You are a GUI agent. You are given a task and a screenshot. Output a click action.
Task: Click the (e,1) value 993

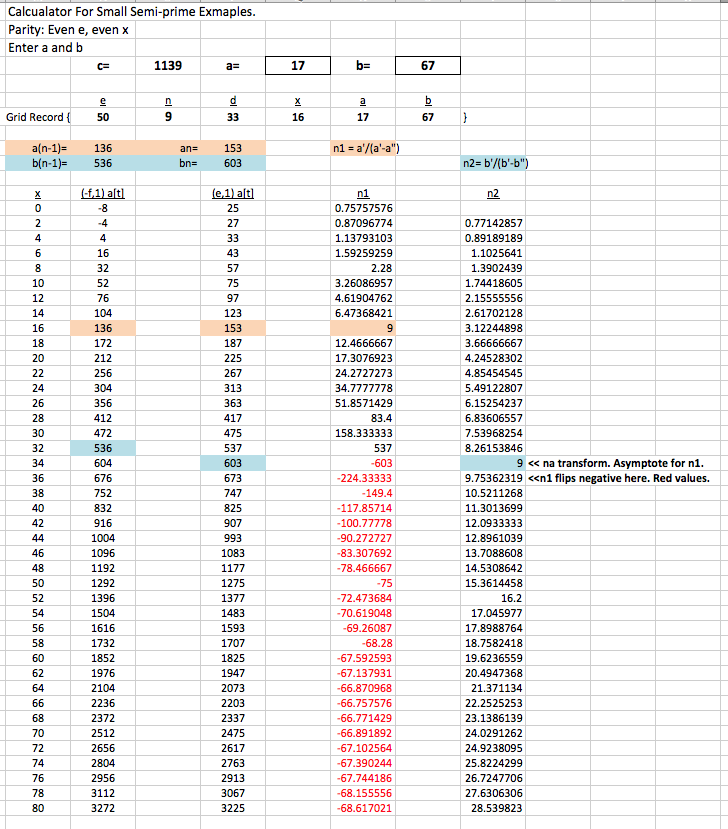point(233,538)
